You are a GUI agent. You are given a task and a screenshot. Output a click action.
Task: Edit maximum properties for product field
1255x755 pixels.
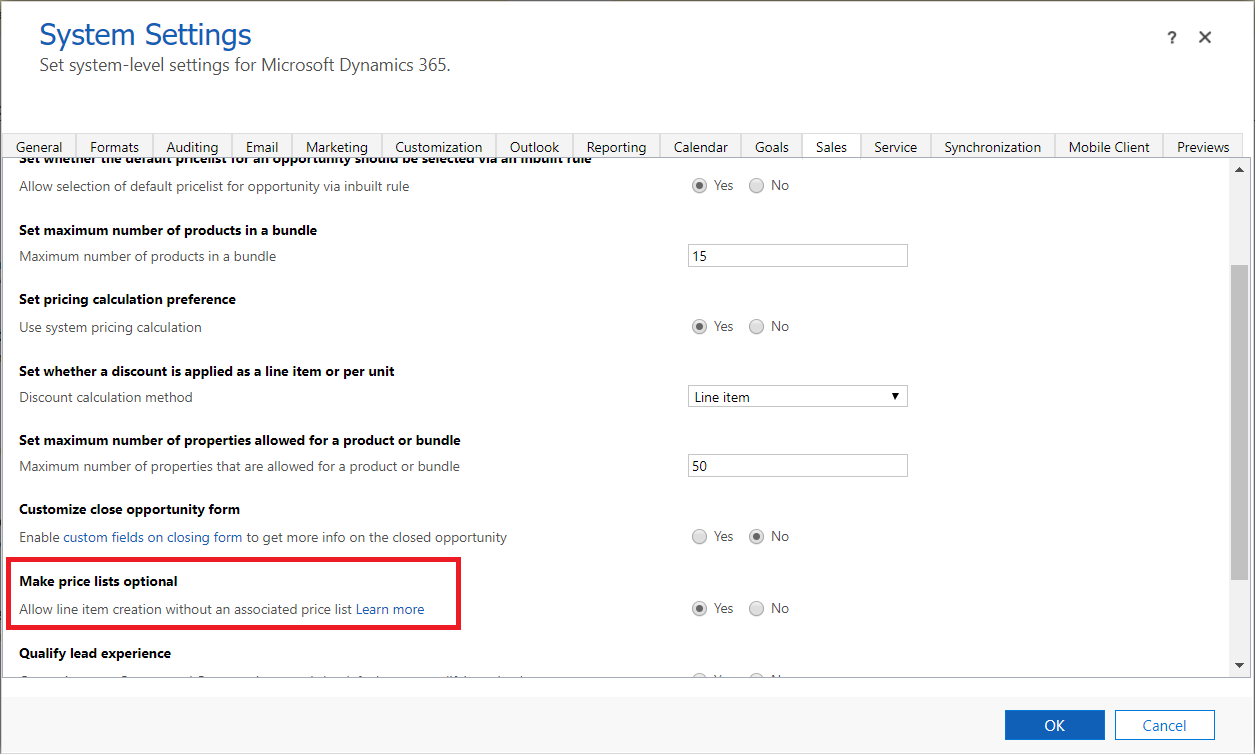point(798,466)
